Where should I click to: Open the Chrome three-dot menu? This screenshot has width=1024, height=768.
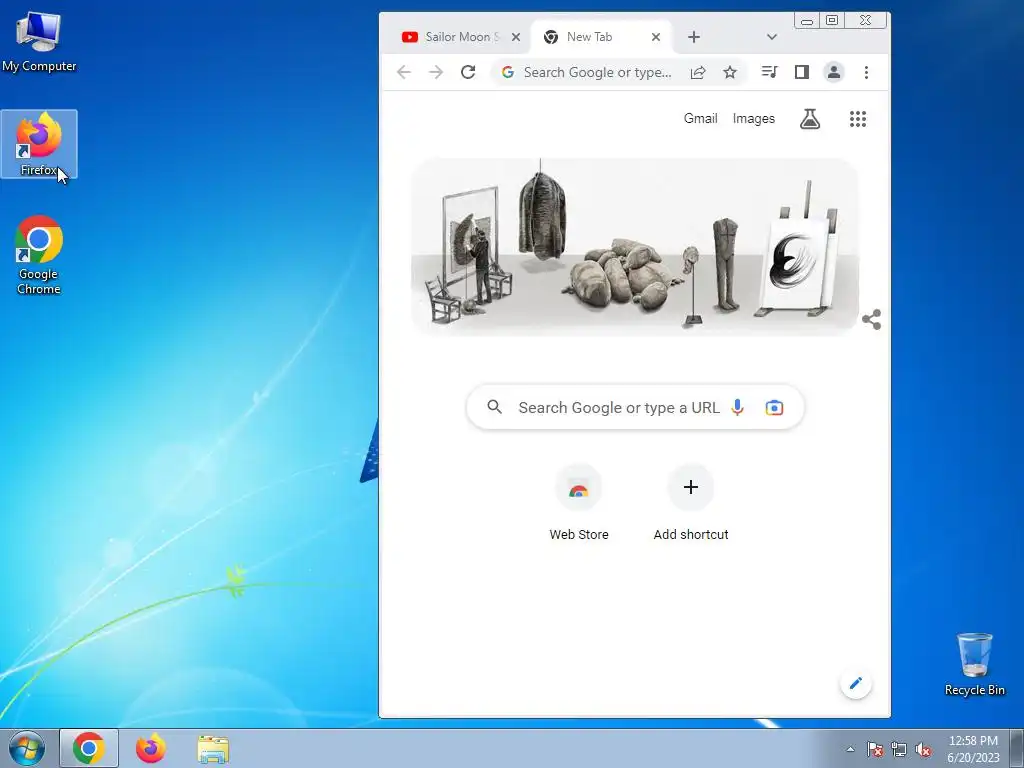(867, 72)
